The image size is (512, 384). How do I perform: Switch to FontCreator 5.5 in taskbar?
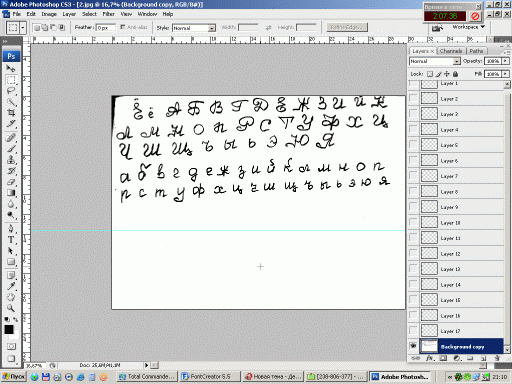(x=210, y=377)
